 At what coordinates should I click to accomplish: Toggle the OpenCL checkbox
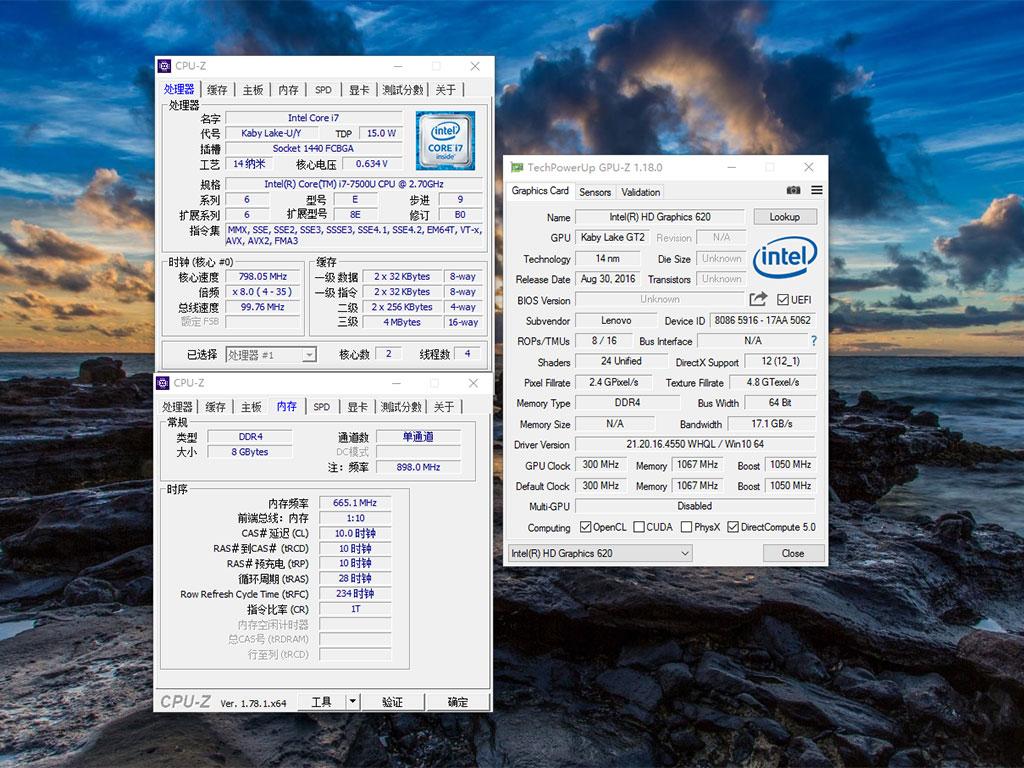585,527
